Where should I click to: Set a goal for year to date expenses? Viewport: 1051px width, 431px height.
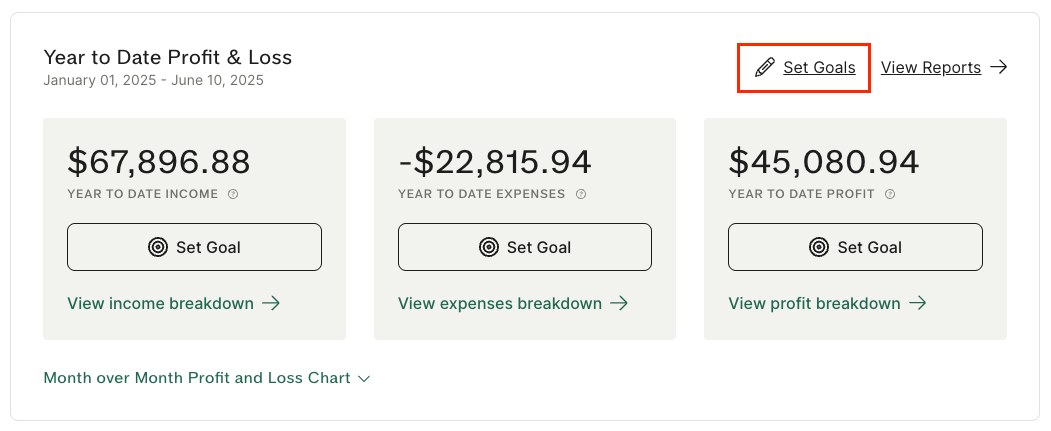(525, 247)
